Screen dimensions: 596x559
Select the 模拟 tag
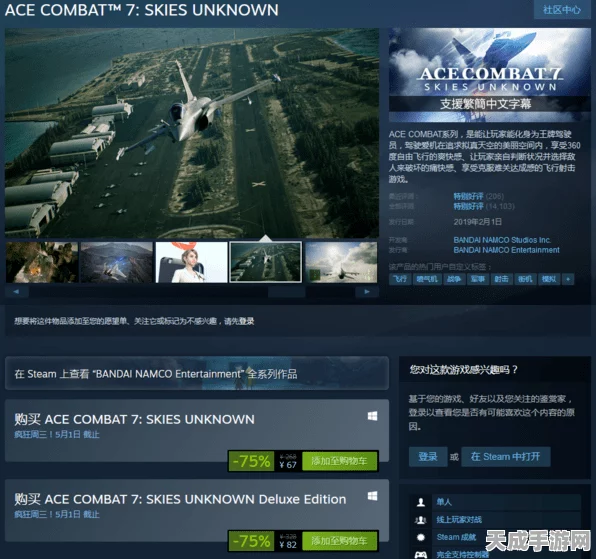[549, 279]
